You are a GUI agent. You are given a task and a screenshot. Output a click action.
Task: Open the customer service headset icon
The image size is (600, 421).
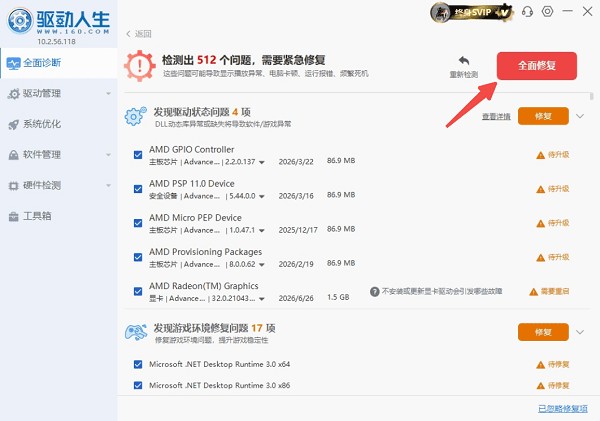[x=527, y=11]
